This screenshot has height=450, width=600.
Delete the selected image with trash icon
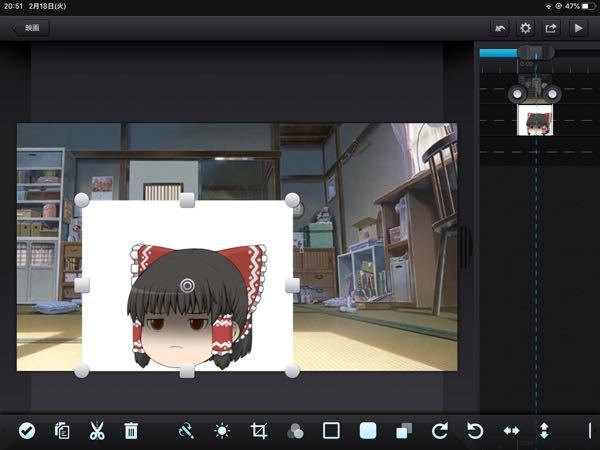(131, 431)
